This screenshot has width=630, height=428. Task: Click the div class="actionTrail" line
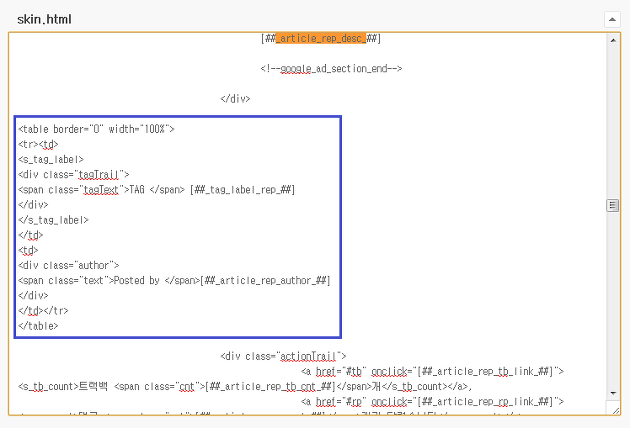283,356
